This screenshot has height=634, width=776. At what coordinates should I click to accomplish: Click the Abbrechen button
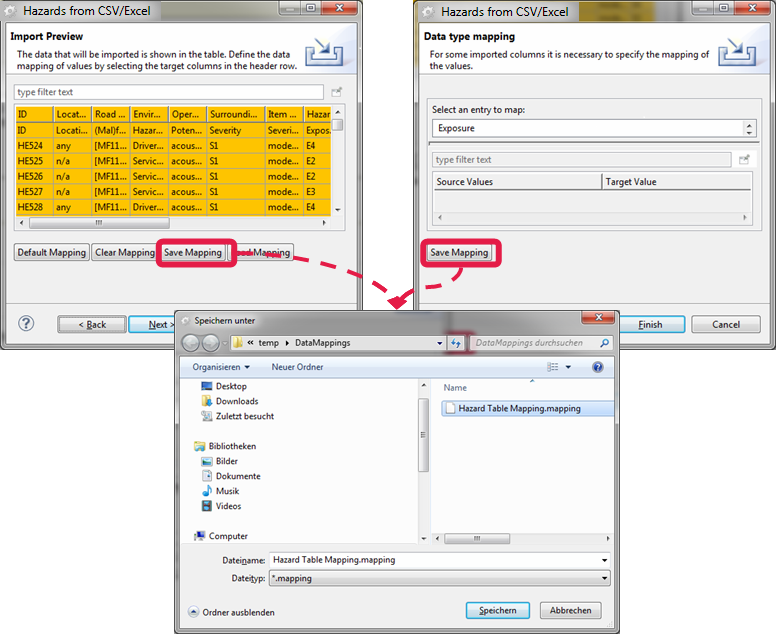coord(571,611)
